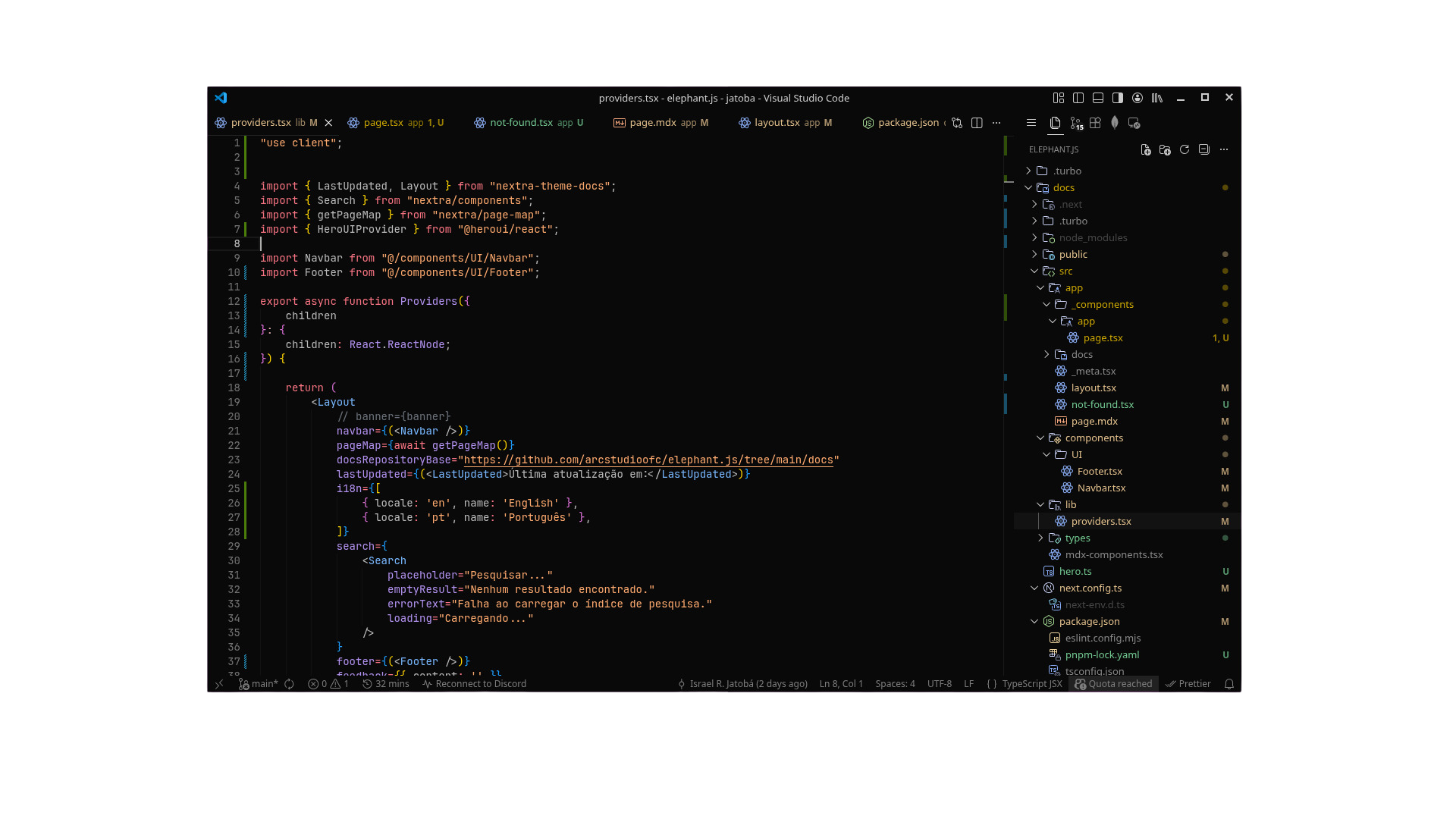Viewport: 1456px width, 819px height.
Task: Open changes compare icon in editor toolbar
Action: (957, 123)
